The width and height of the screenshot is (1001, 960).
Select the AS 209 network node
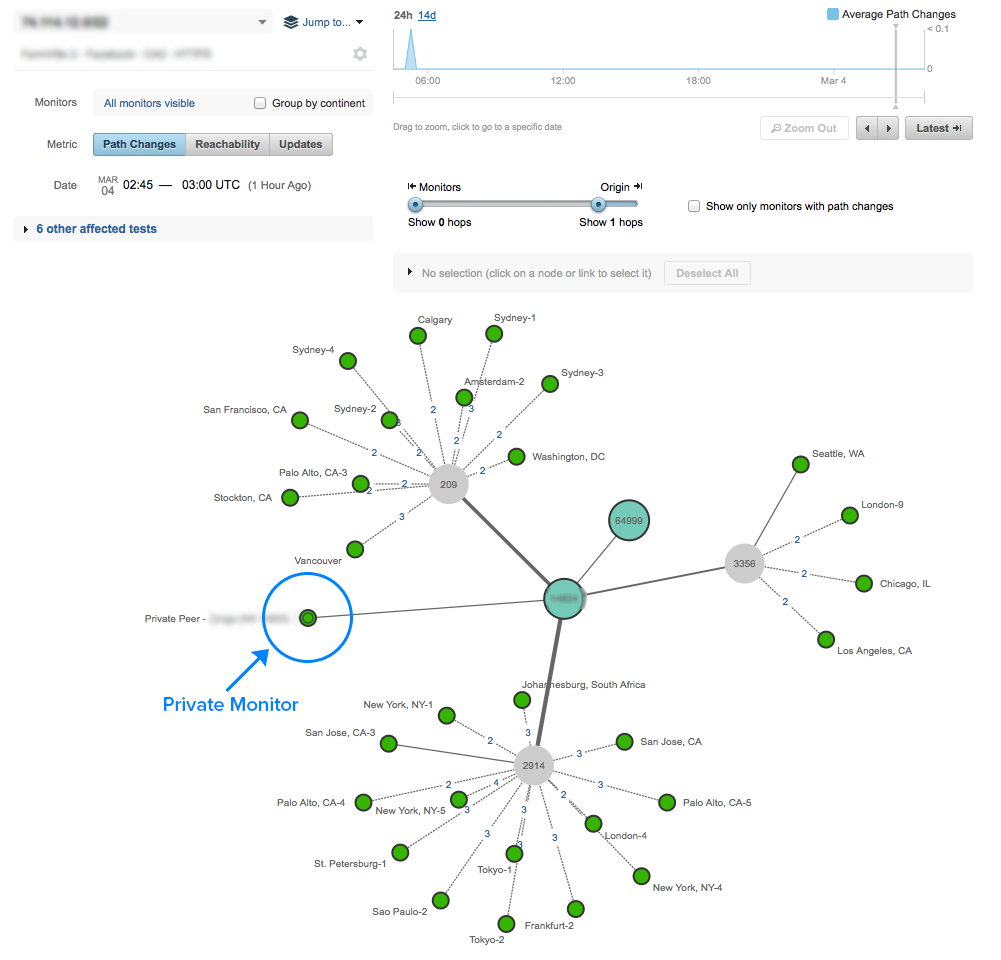click(448, 485)
